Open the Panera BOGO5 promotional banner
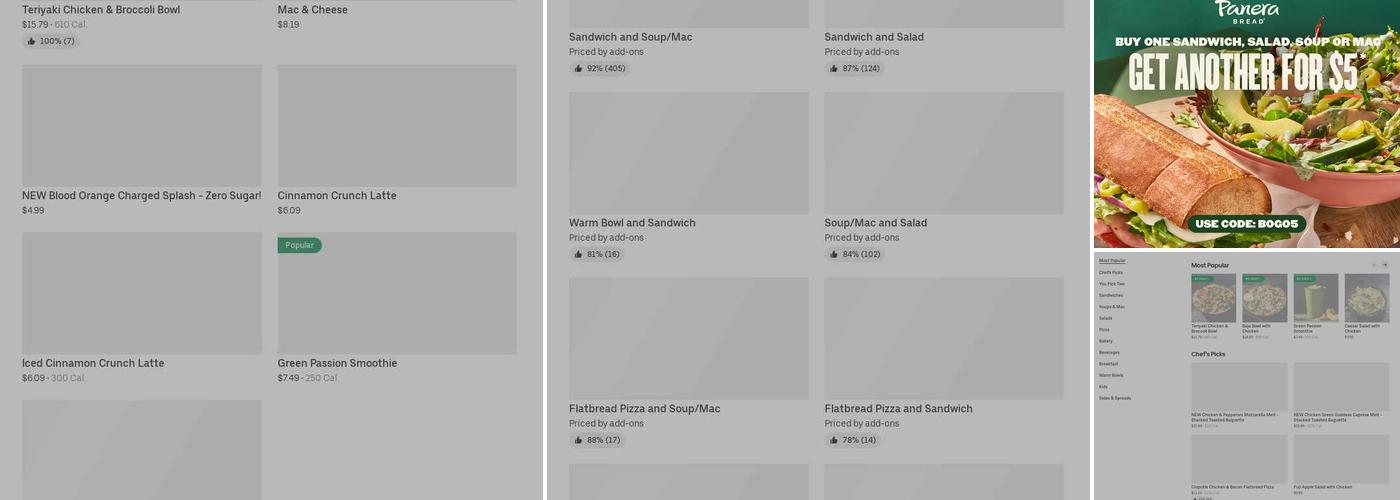The width and height of the screenshot is (1400, 500). click(1246, 124)
